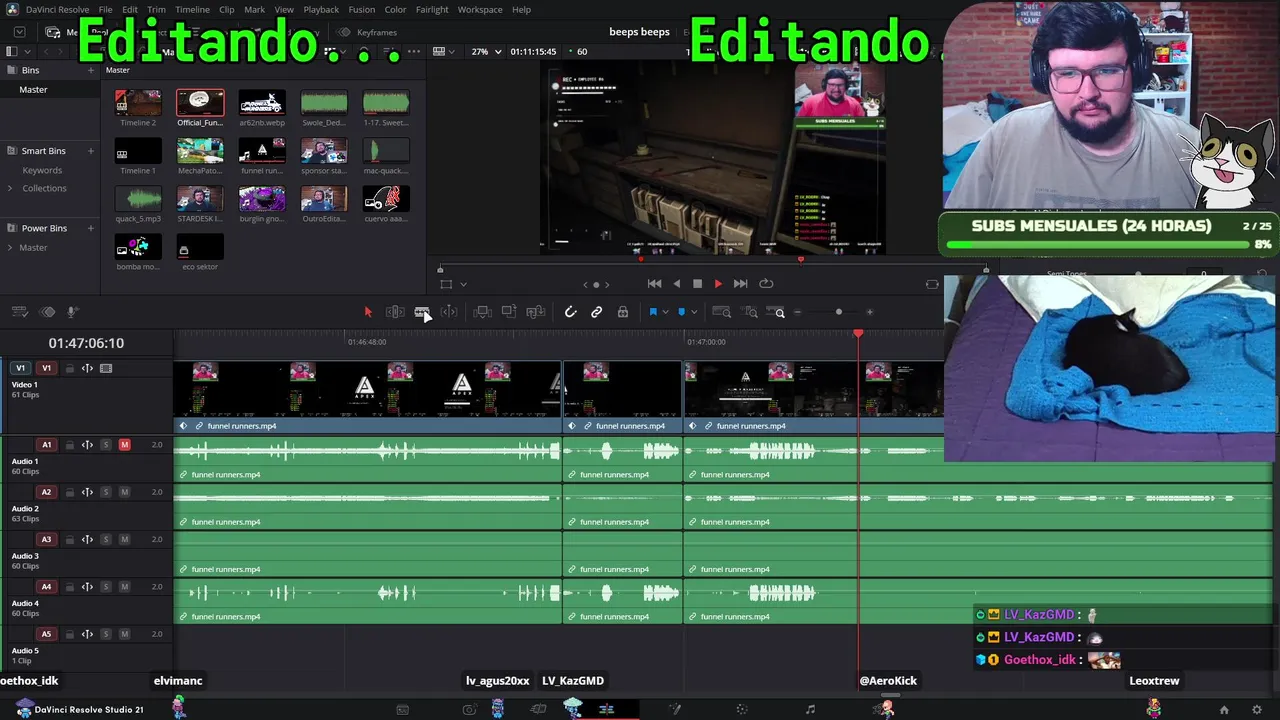
Task: Click the Replace Clip edit icon
Action: click(536, 312)
